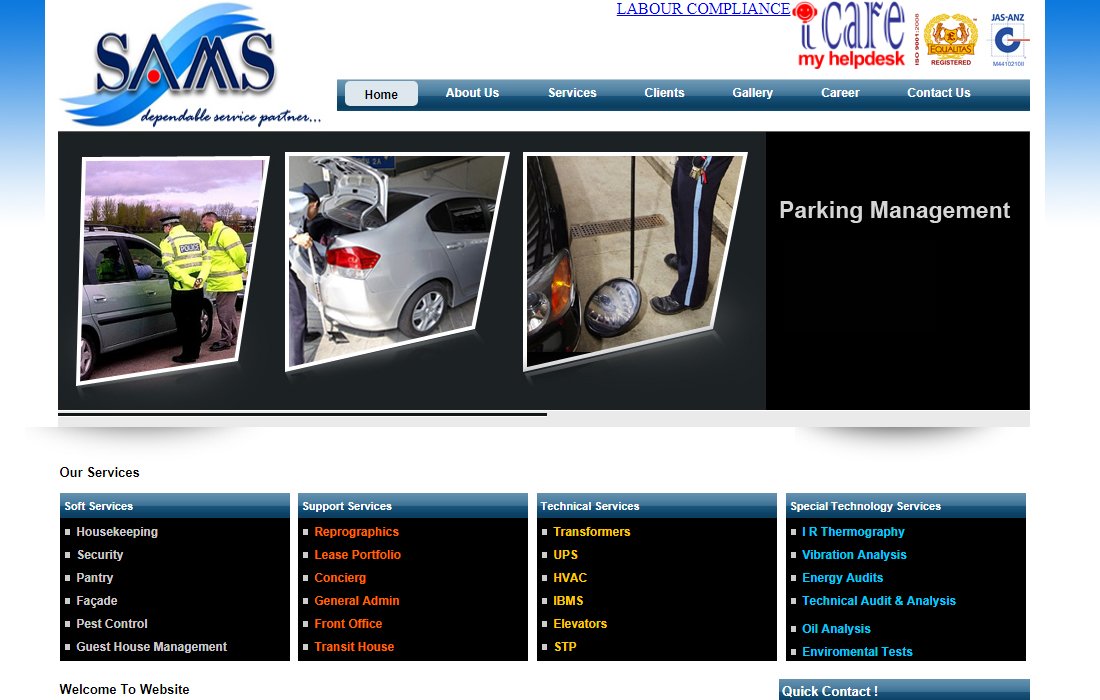Image resolution: width=1100 pixels, height=700 pixels.
Task: Click the Our Services heading
Action: point(100,473)
